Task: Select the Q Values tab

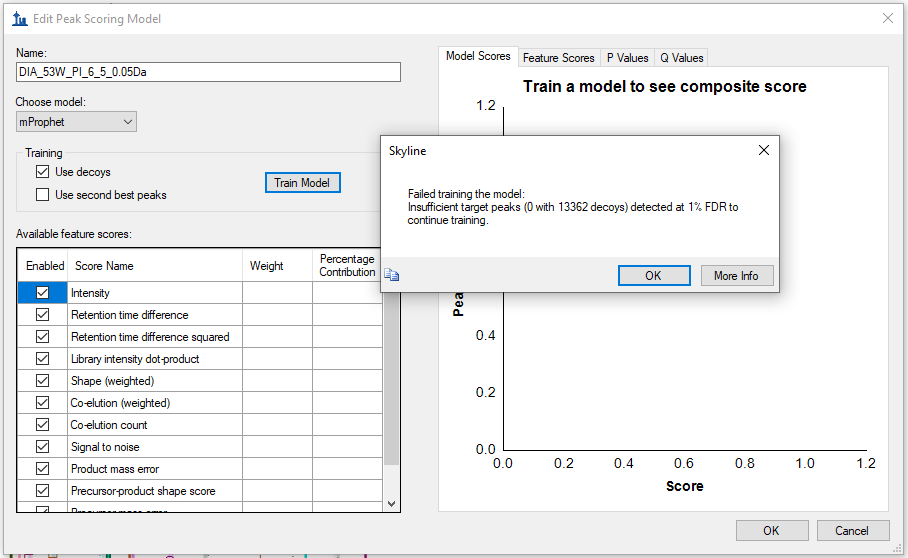Action: pyautogui.click(x=681, y=58)
